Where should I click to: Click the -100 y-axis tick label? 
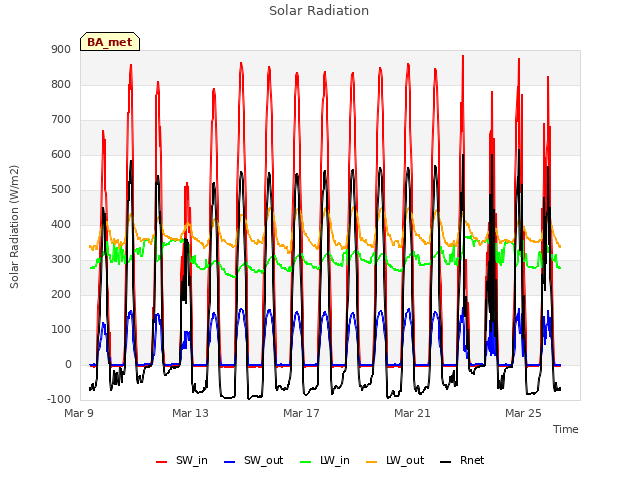pyautogui.click(x=59, y=399)
